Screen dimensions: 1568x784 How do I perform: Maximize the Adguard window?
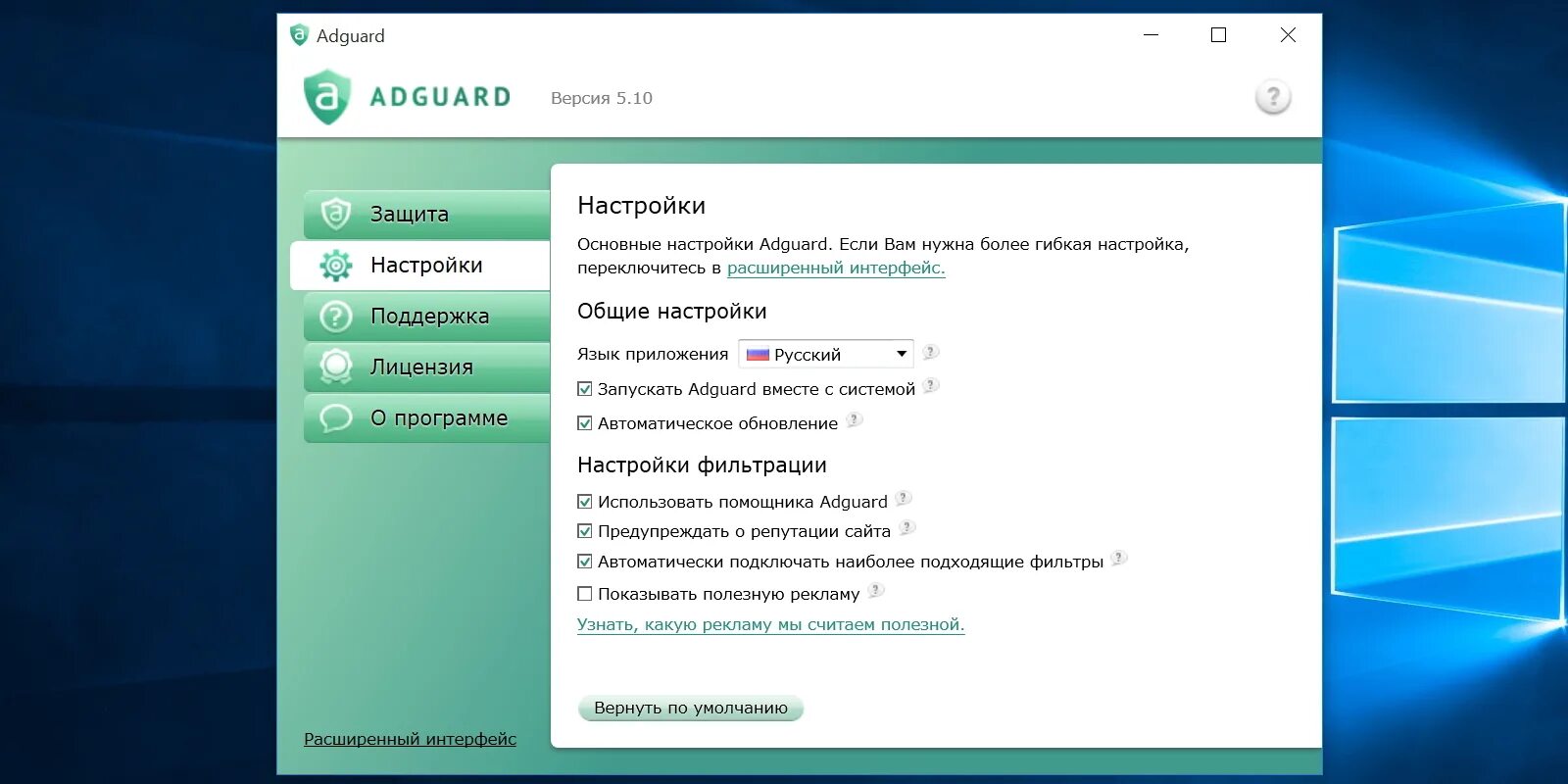pyautogui.click(x=1218, y=35)
